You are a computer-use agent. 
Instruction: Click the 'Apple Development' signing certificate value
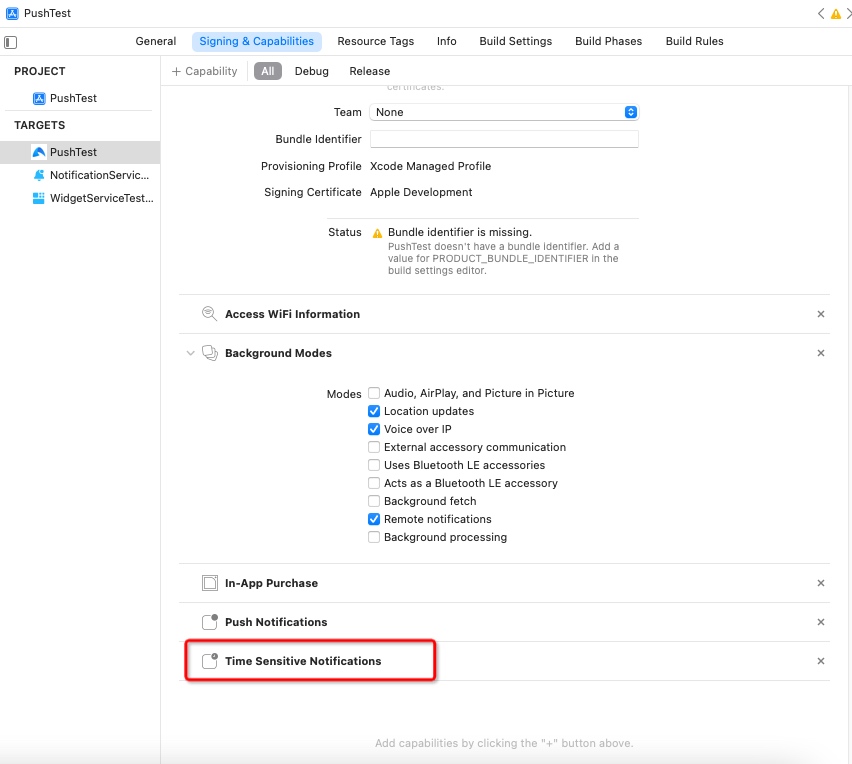pos(421,192)
